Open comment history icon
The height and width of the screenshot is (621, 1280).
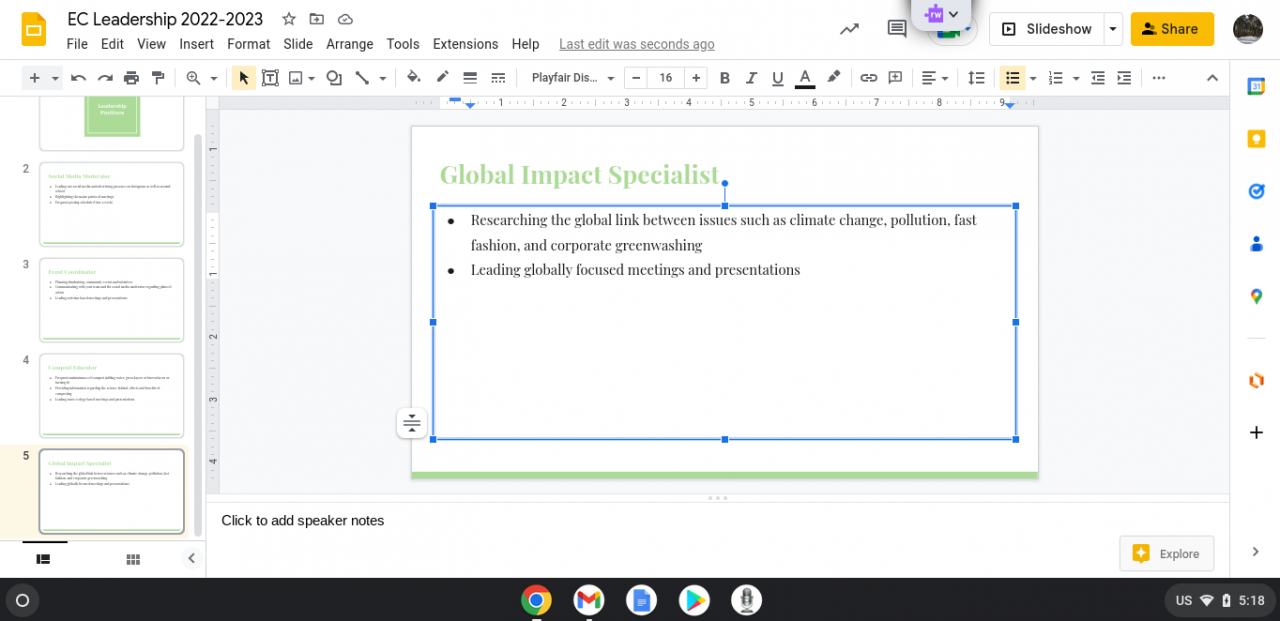click(897, 29)
